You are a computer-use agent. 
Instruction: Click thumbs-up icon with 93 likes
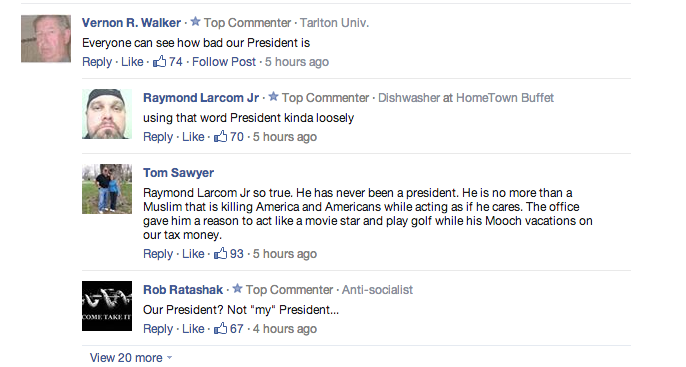220,253
